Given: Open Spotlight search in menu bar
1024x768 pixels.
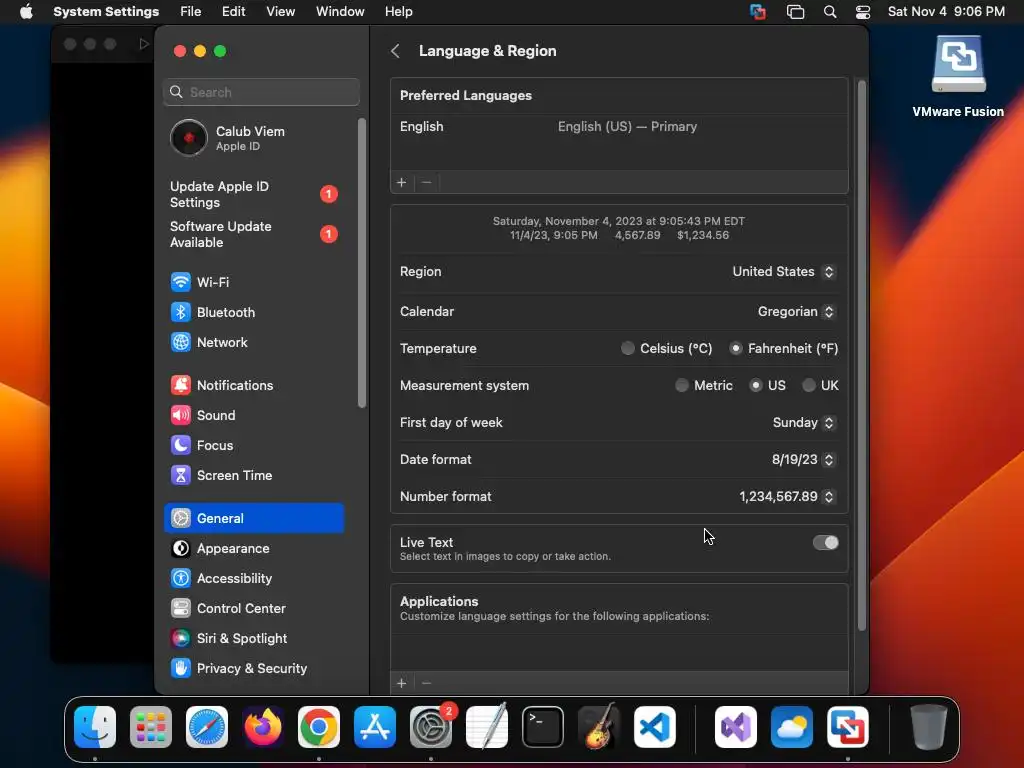Looking at the screenshot, I should click(830, 12).
